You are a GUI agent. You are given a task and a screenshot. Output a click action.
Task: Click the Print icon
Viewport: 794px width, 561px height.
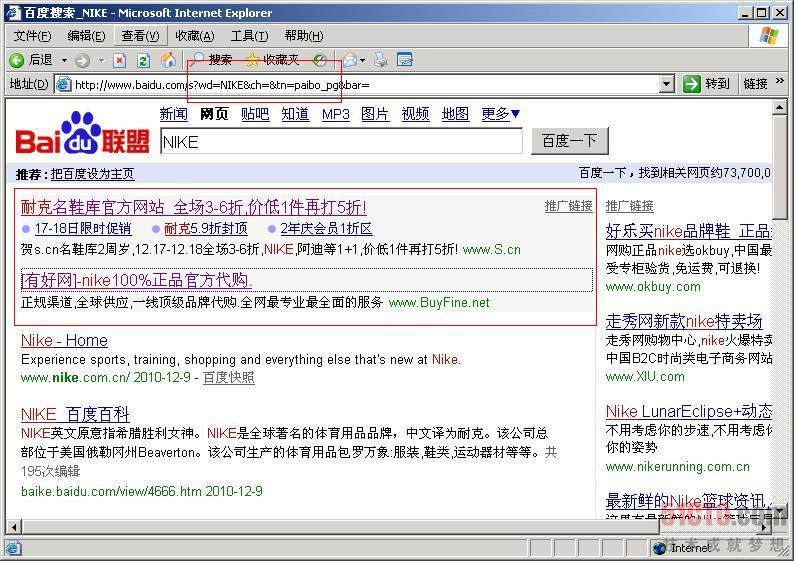coord(380,60)
